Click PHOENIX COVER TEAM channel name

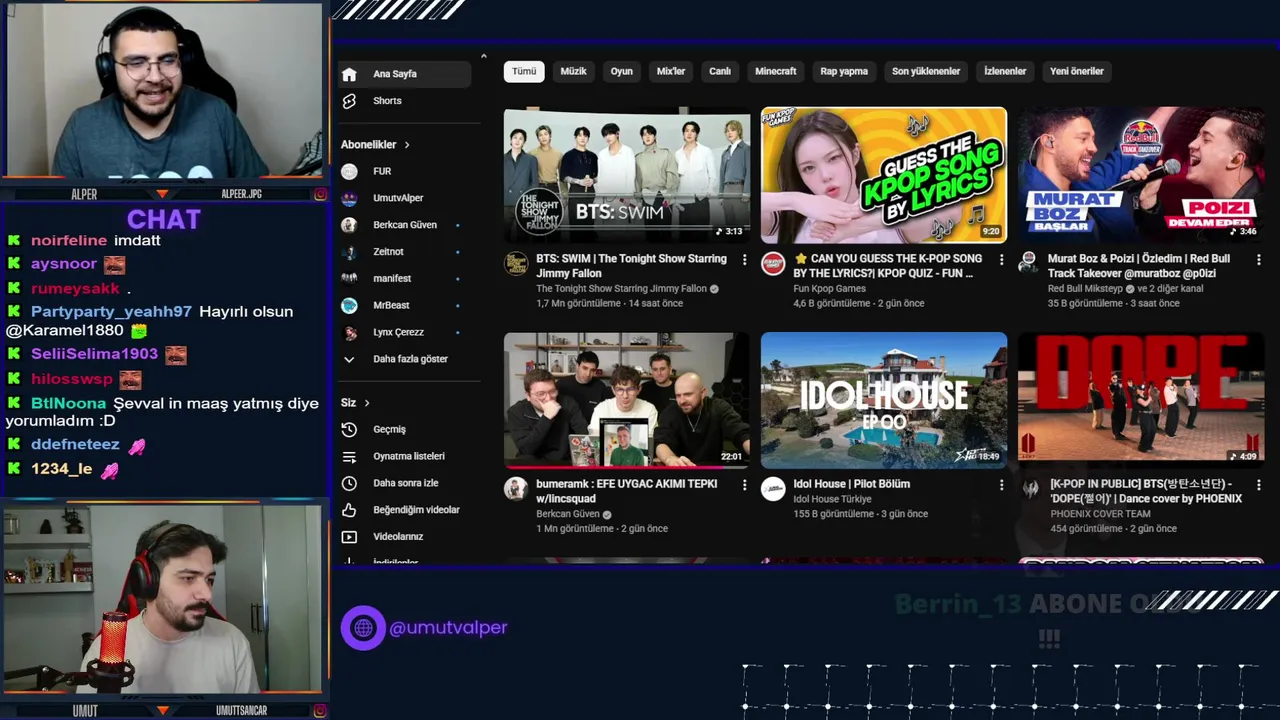click(x=1100, y=514)
